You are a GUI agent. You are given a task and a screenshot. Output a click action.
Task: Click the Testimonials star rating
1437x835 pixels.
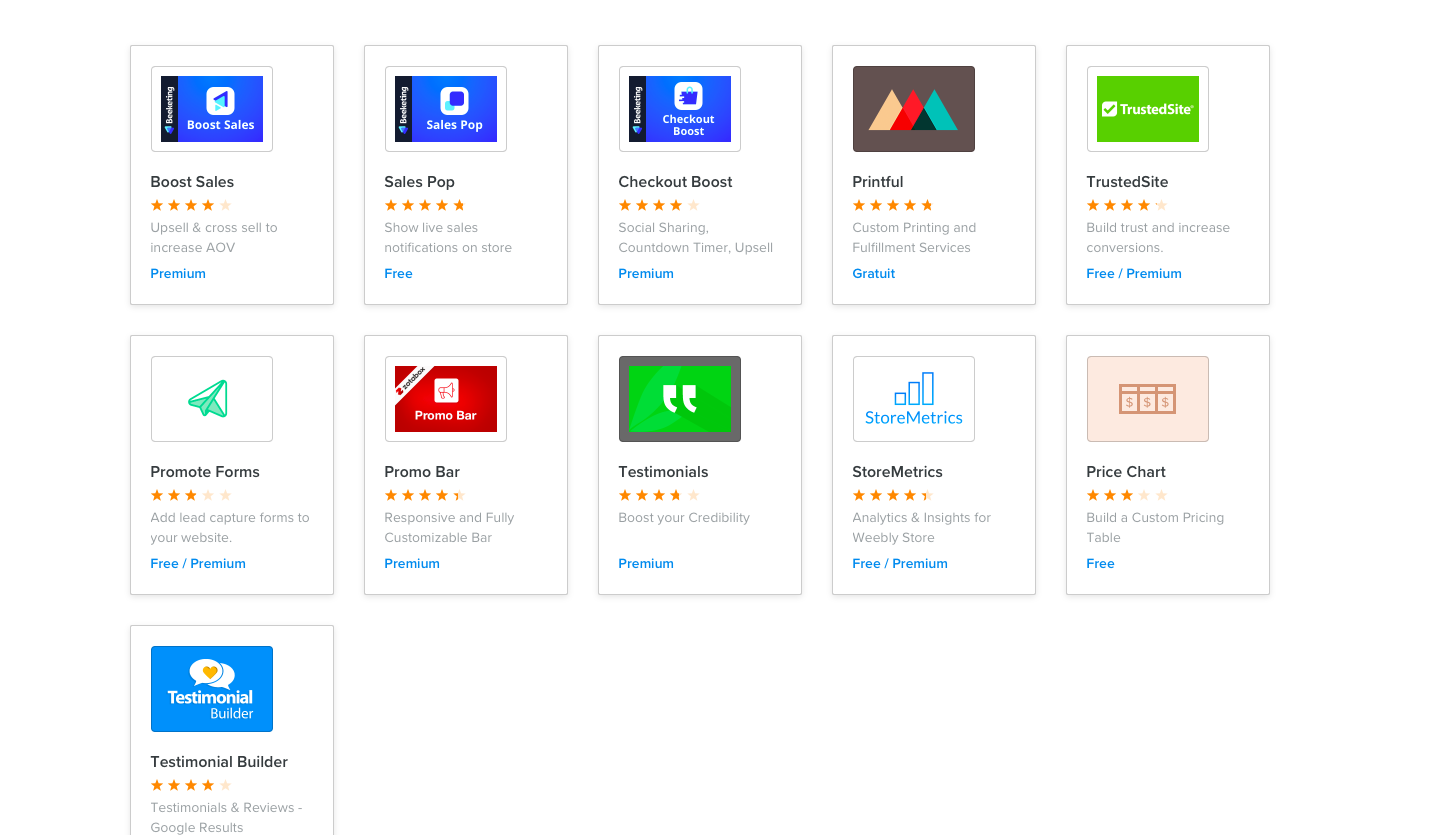click(x=659, y=495)
